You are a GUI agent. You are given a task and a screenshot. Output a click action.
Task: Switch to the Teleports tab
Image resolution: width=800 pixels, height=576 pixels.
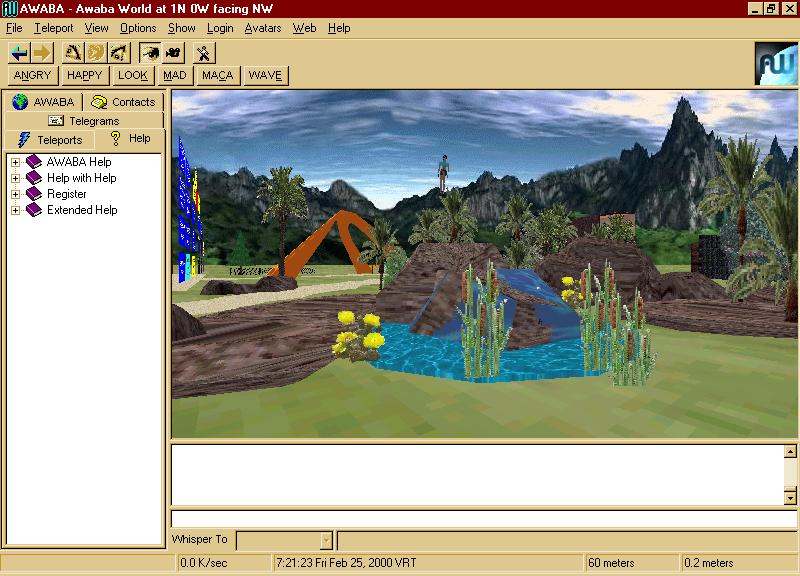click(x=49, y=140)
